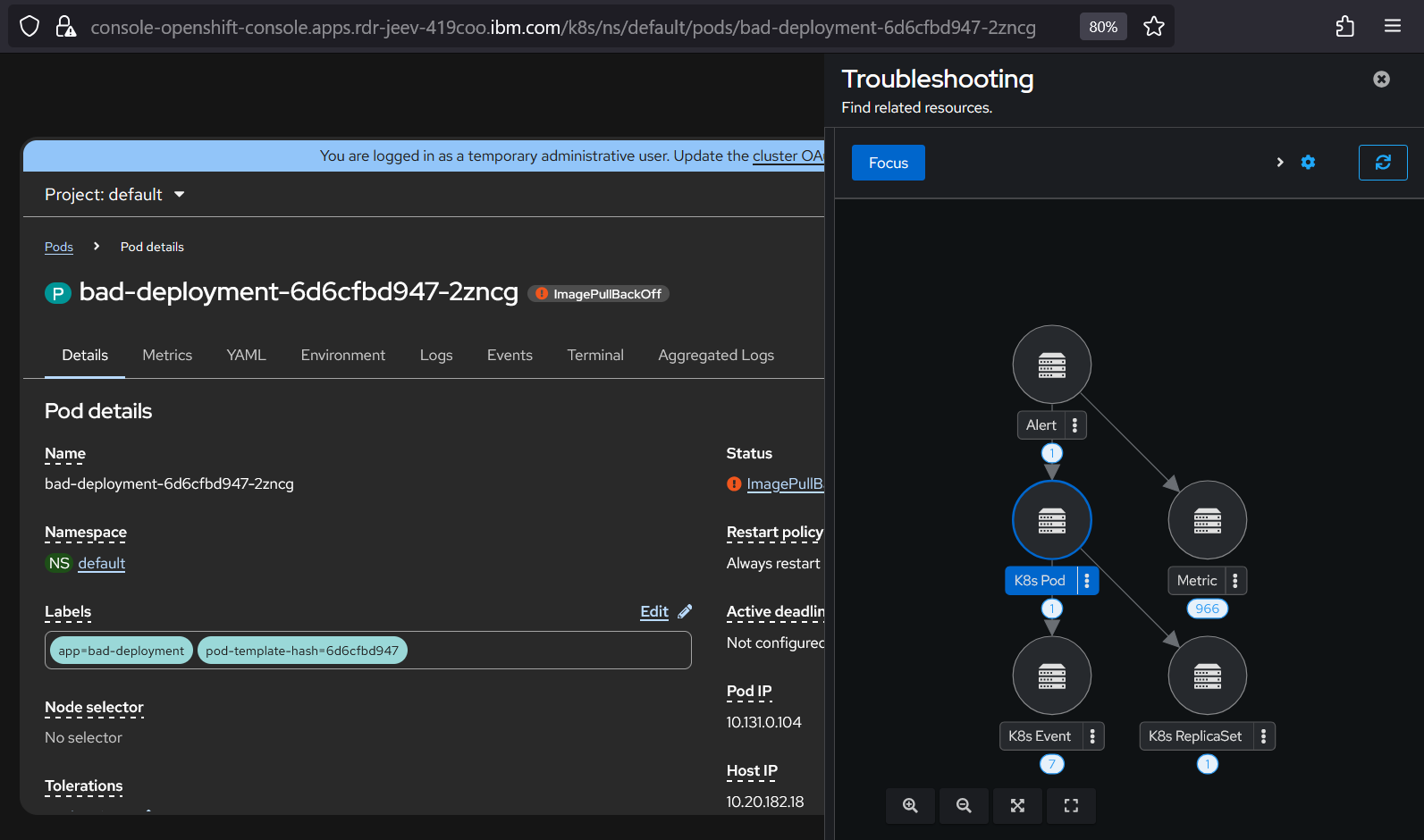The image size is (1424, 840).
Task: Zoom in on the topology graph
Action: click(910, 805)
